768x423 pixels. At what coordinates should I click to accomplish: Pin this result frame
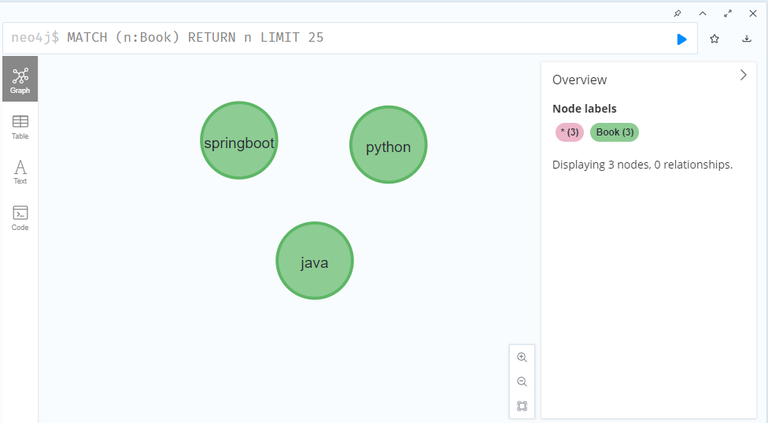click(677, 13)
